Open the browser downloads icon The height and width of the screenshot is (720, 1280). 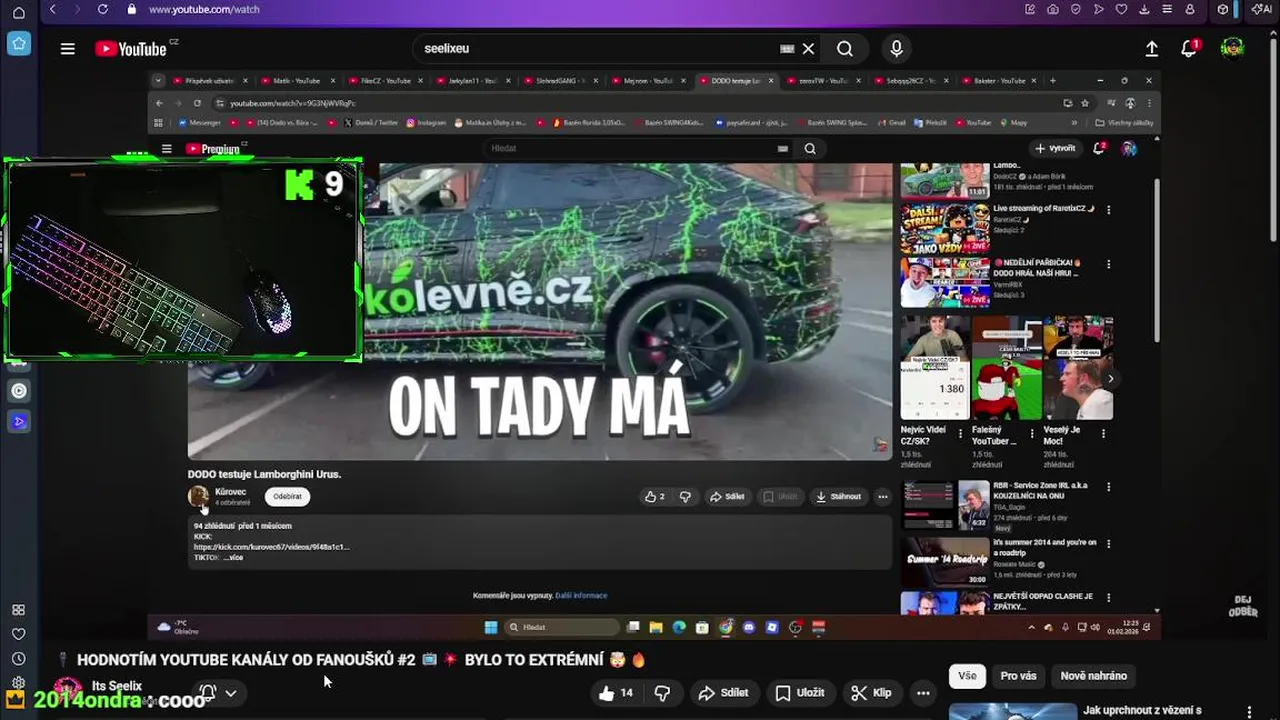point(1144,9)
